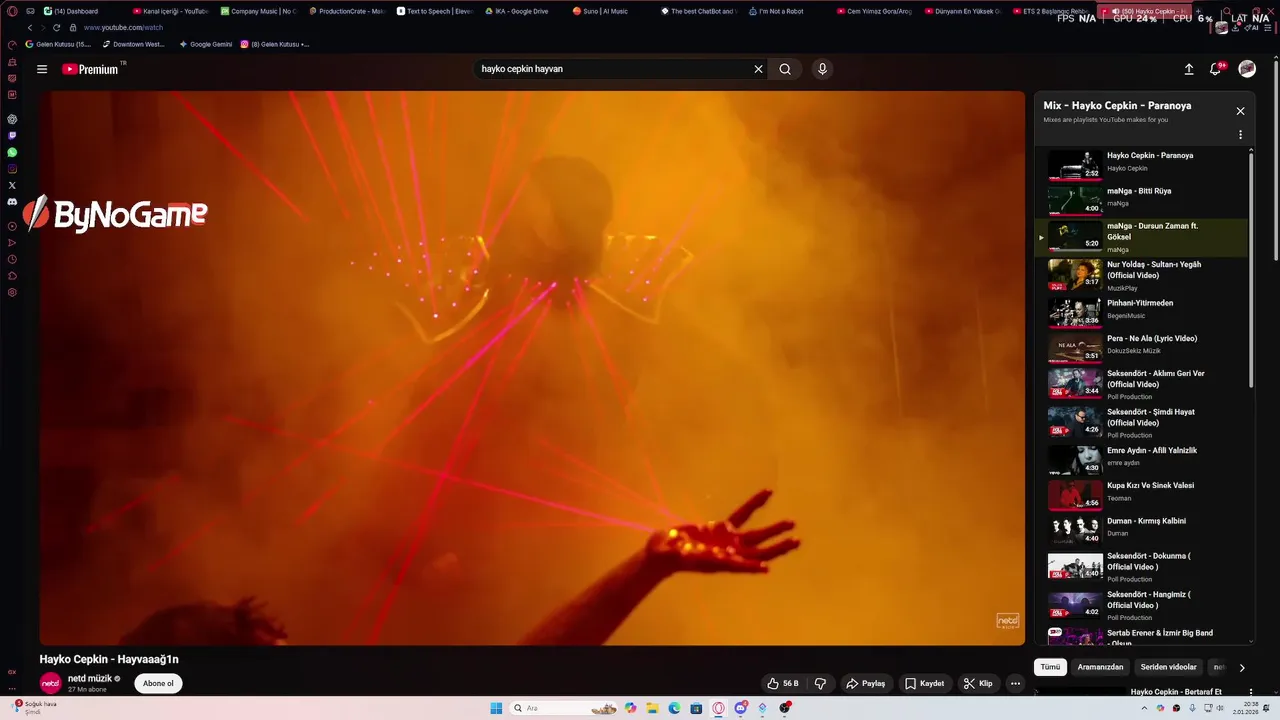Click the Mix playlist scrollbar
The image size is (1280, 720).
tap(1251, 270)
